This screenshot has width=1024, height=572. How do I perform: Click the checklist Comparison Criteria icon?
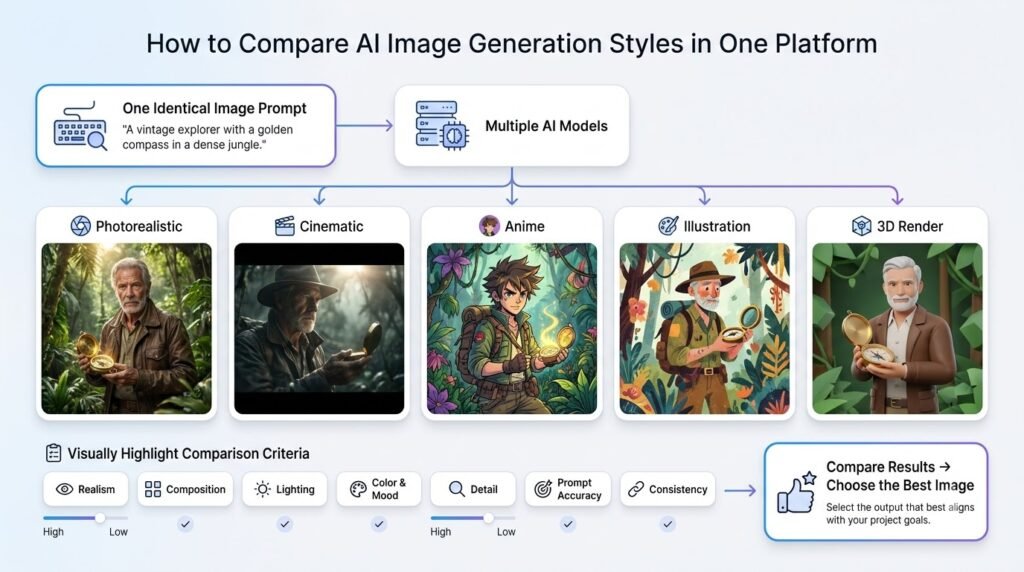54,453
